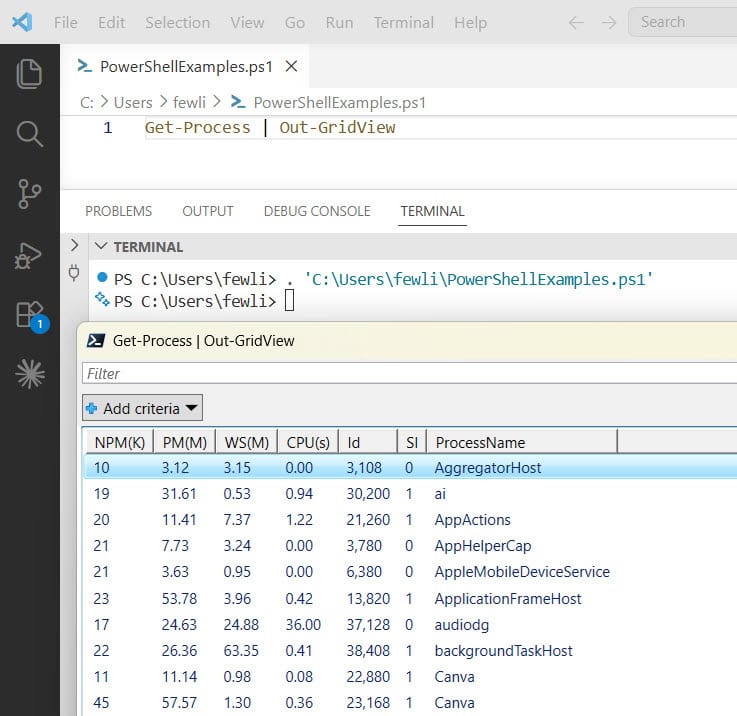The height and width of the screenshot is (716, 737).
Task: Click the blue plus icon in Add criteria
Action: pyautogui.click(x=92, y=409)
